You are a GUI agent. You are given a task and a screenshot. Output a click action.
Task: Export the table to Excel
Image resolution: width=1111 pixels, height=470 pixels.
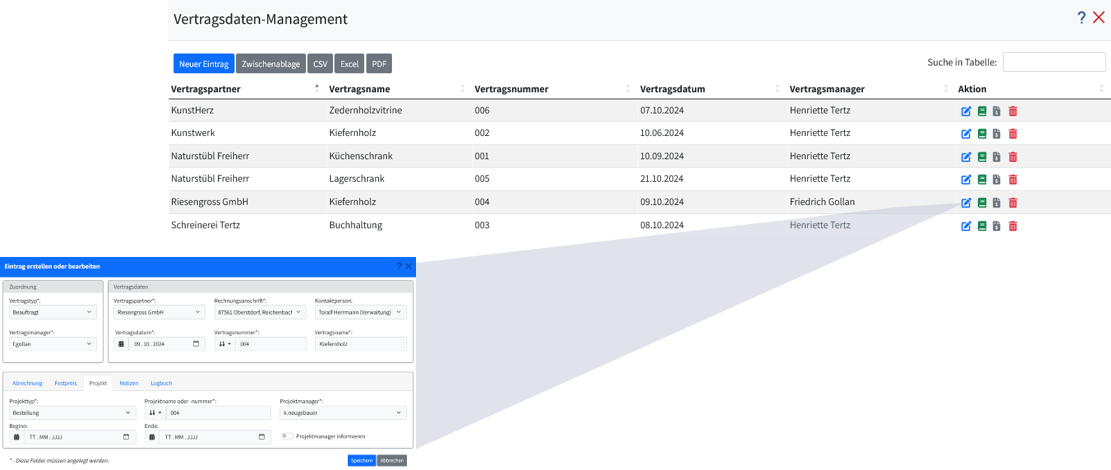(349, 64)
